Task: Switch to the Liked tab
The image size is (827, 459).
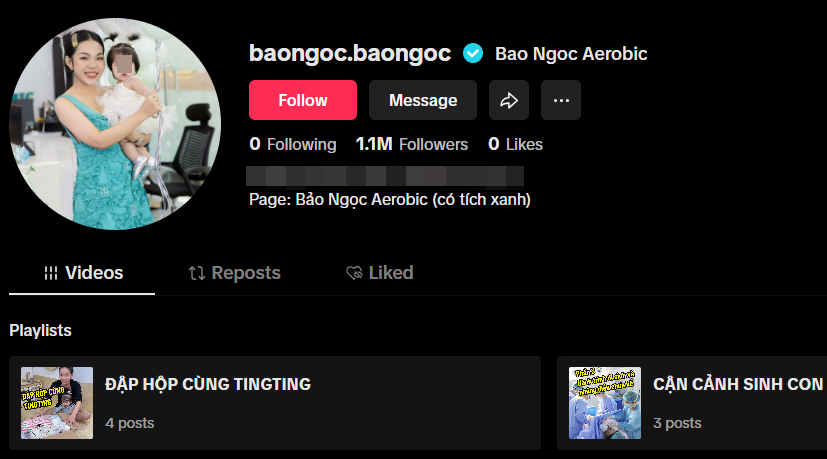Action: 380,273
